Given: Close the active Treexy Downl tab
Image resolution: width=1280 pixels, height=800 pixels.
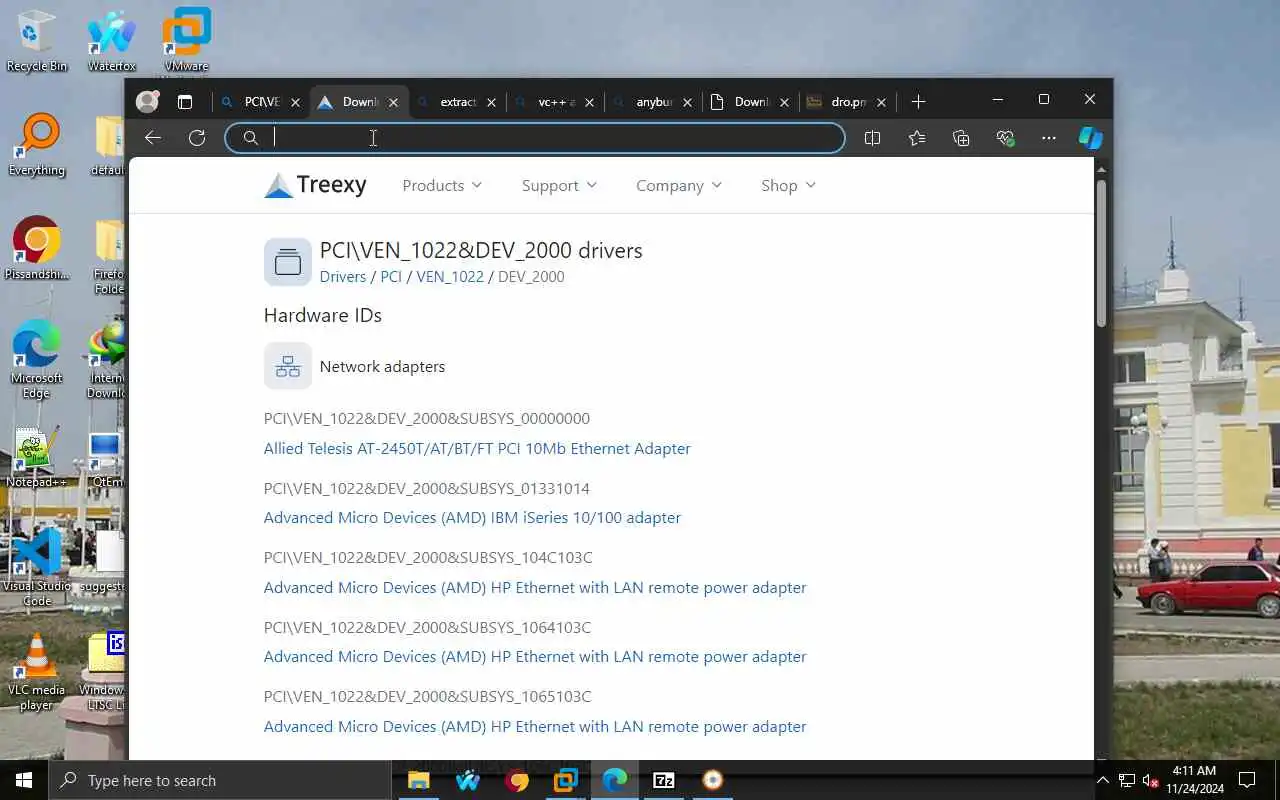Looking at the screenshot, I should [393, 102].
